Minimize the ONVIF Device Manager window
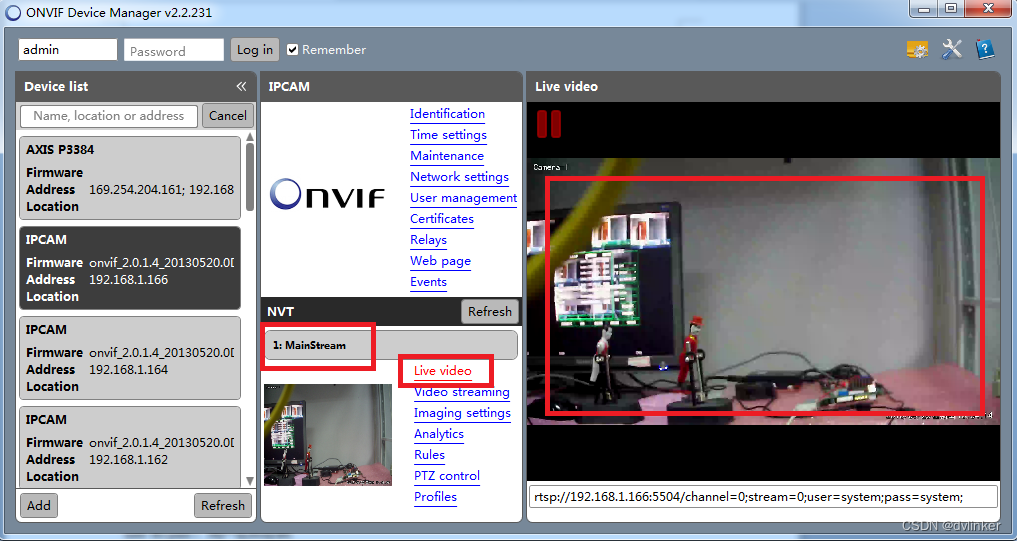 [x=925, y=9]
